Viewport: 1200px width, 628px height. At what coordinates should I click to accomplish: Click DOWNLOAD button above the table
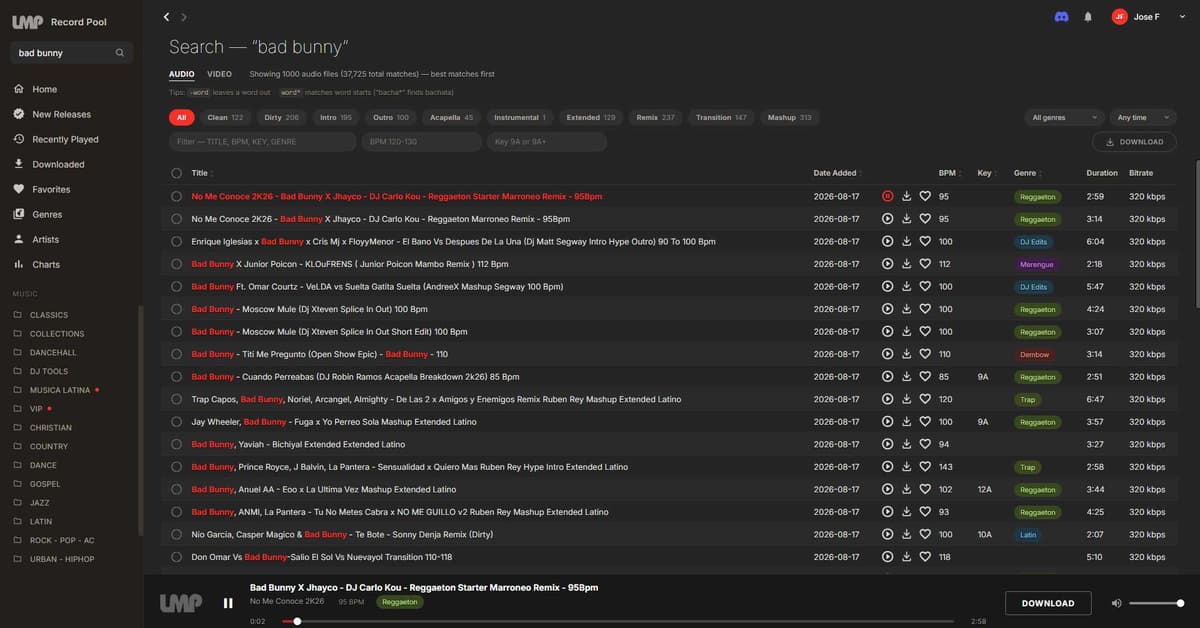coord(1134,142)
